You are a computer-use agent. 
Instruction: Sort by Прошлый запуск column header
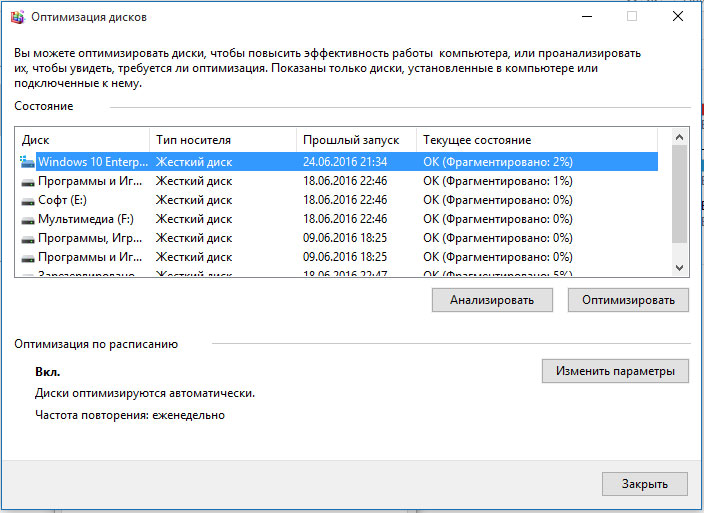[x=356, y=140]
